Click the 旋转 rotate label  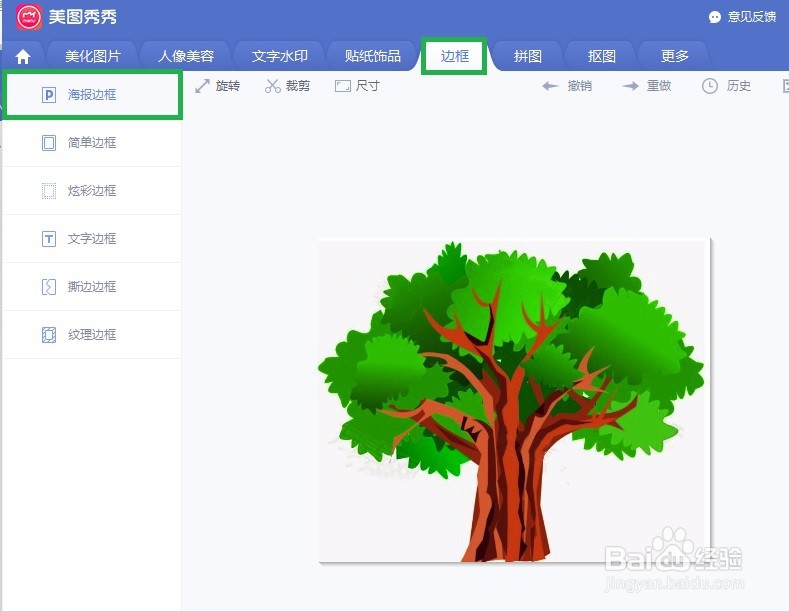(x=227, y=86)
